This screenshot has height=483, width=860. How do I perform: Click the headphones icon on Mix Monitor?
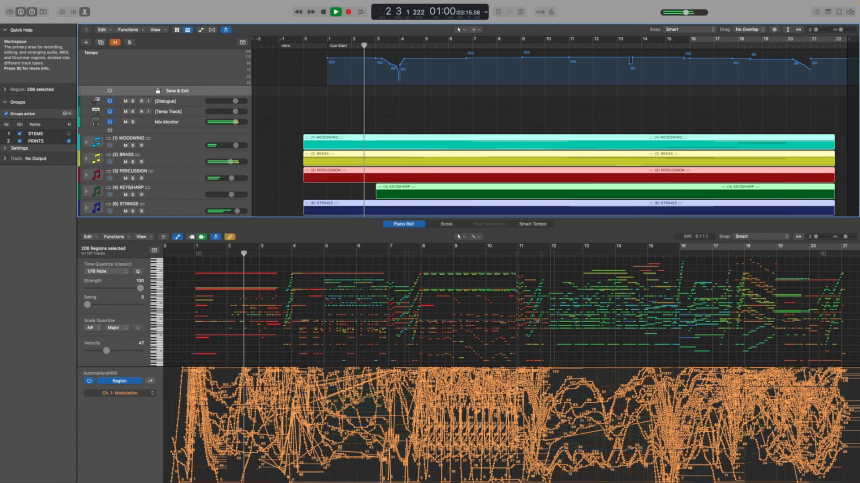[96, 121]
